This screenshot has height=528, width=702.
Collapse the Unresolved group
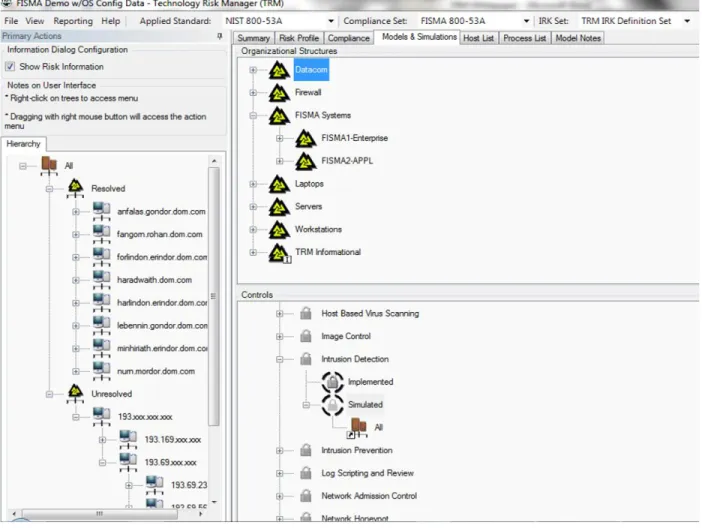49,395
